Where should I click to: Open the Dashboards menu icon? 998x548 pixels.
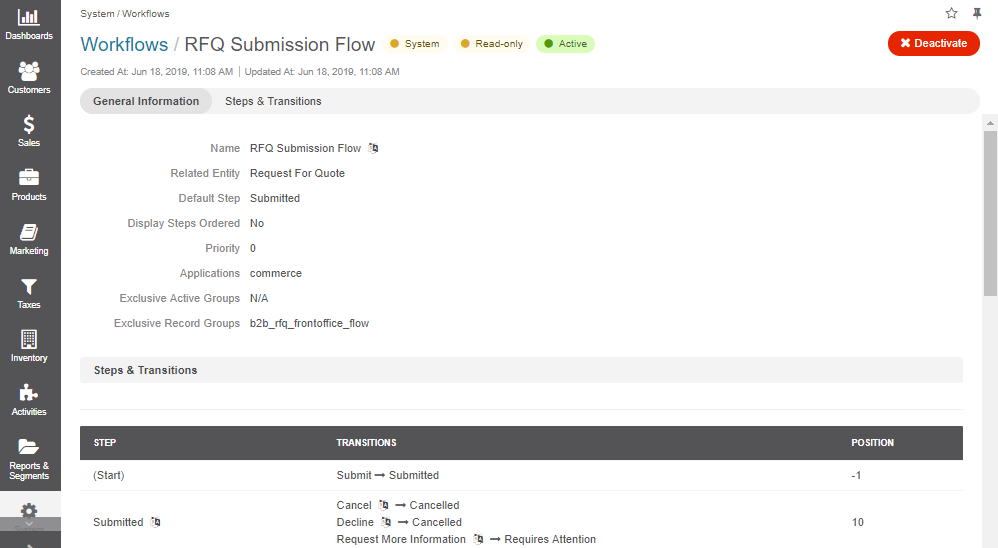[x=29, y=17]
